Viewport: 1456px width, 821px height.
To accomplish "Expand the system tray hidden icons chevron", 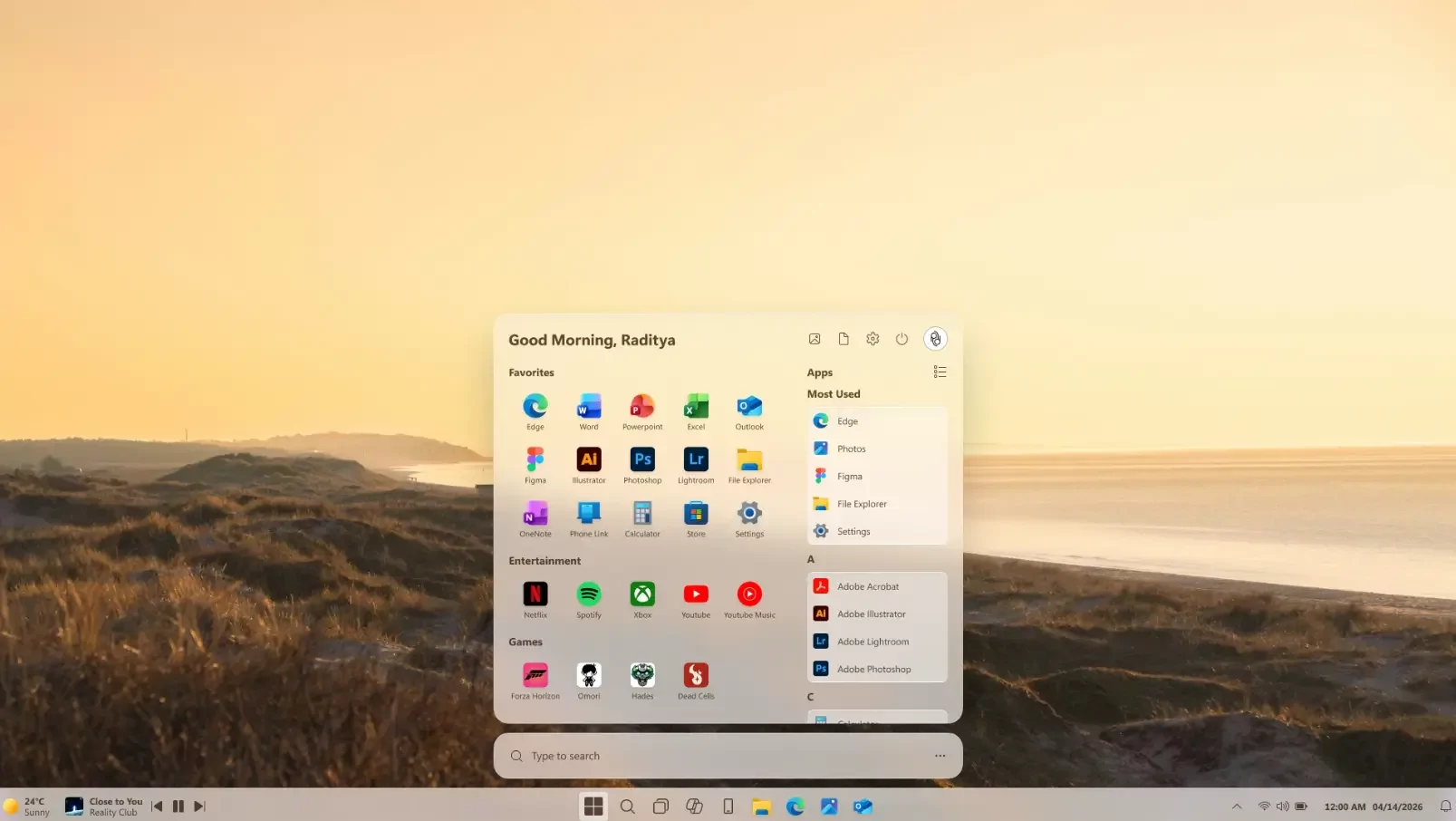I will [x=1237, y=806].
